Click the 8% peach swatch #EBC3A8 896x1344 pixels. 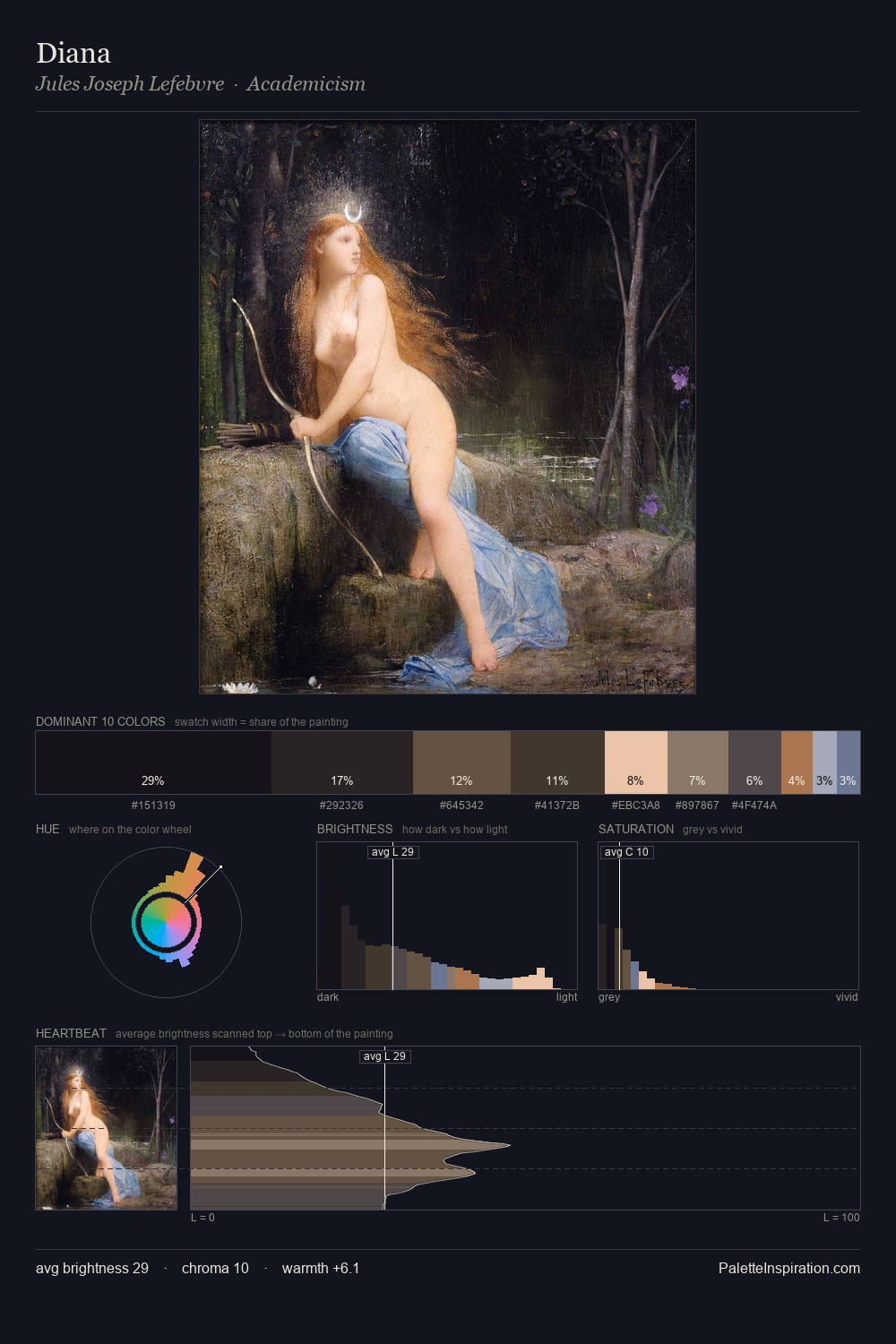point(636,762)
